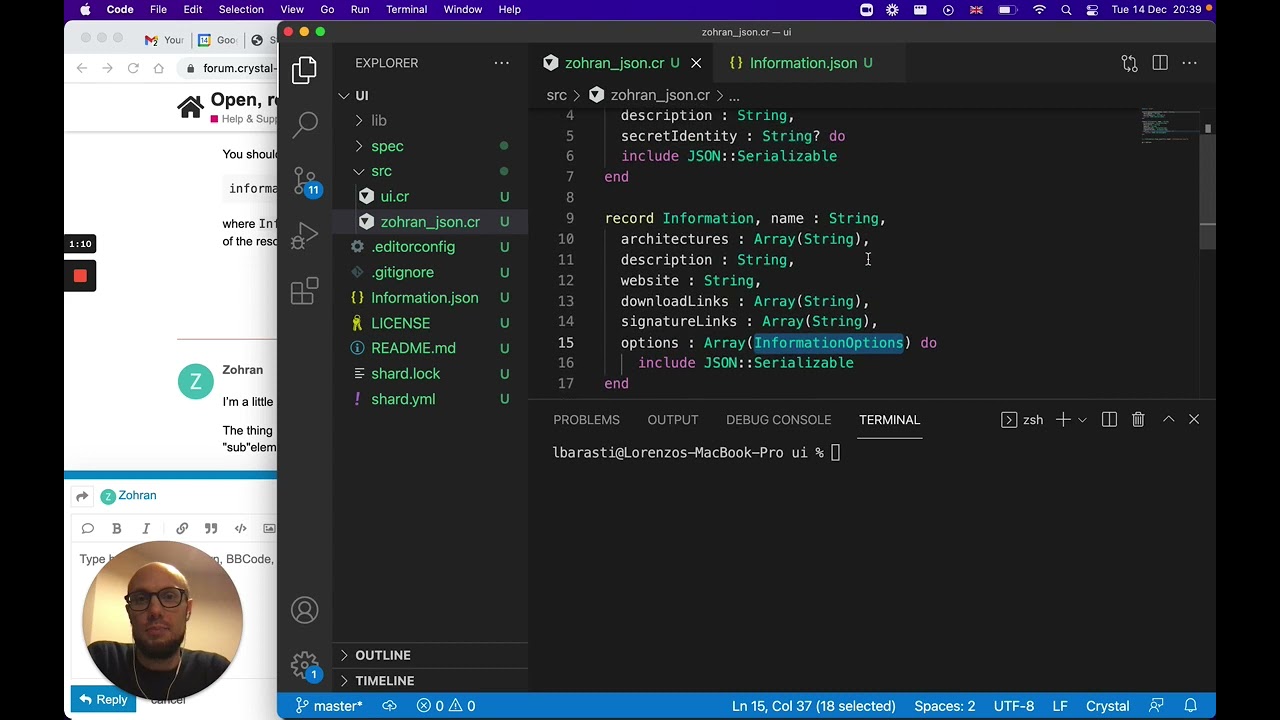Viewport: 1280px width, 720px height.
Task: Open the Spaces: 2 indentation selector
Action: tap(944, 706)
